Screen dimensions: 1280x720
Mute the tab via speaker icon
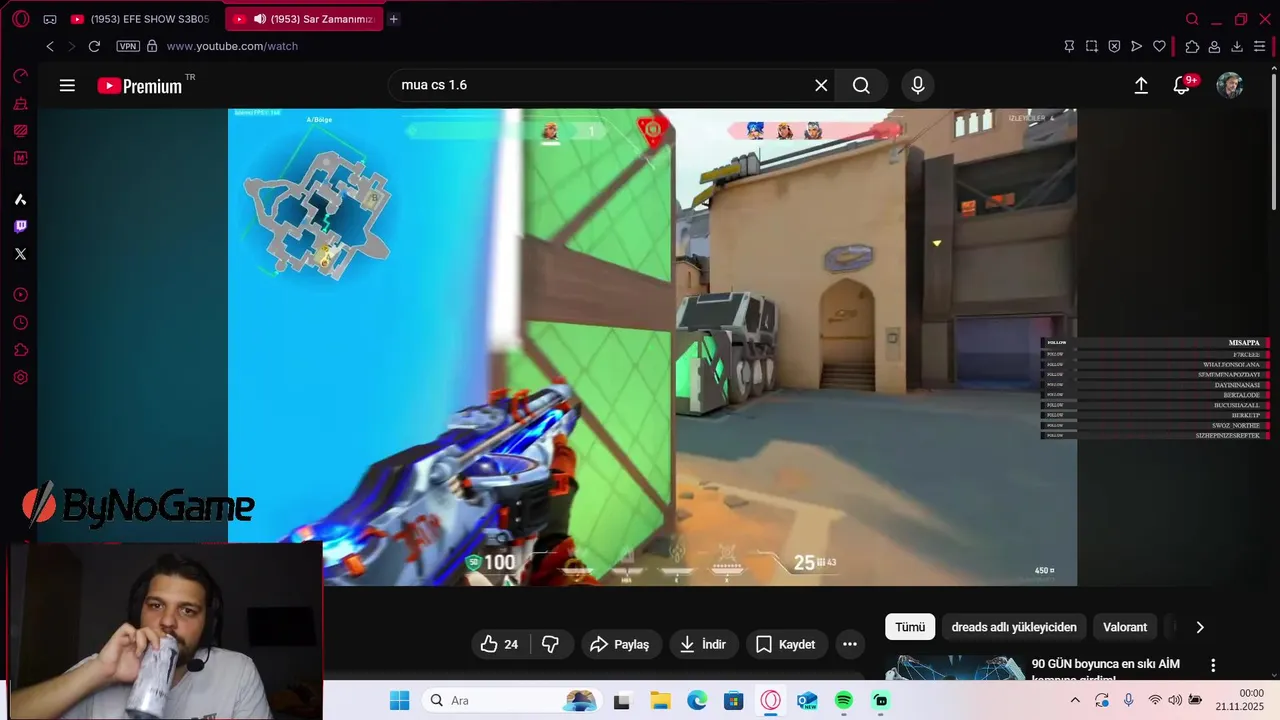tap(260, 19)
